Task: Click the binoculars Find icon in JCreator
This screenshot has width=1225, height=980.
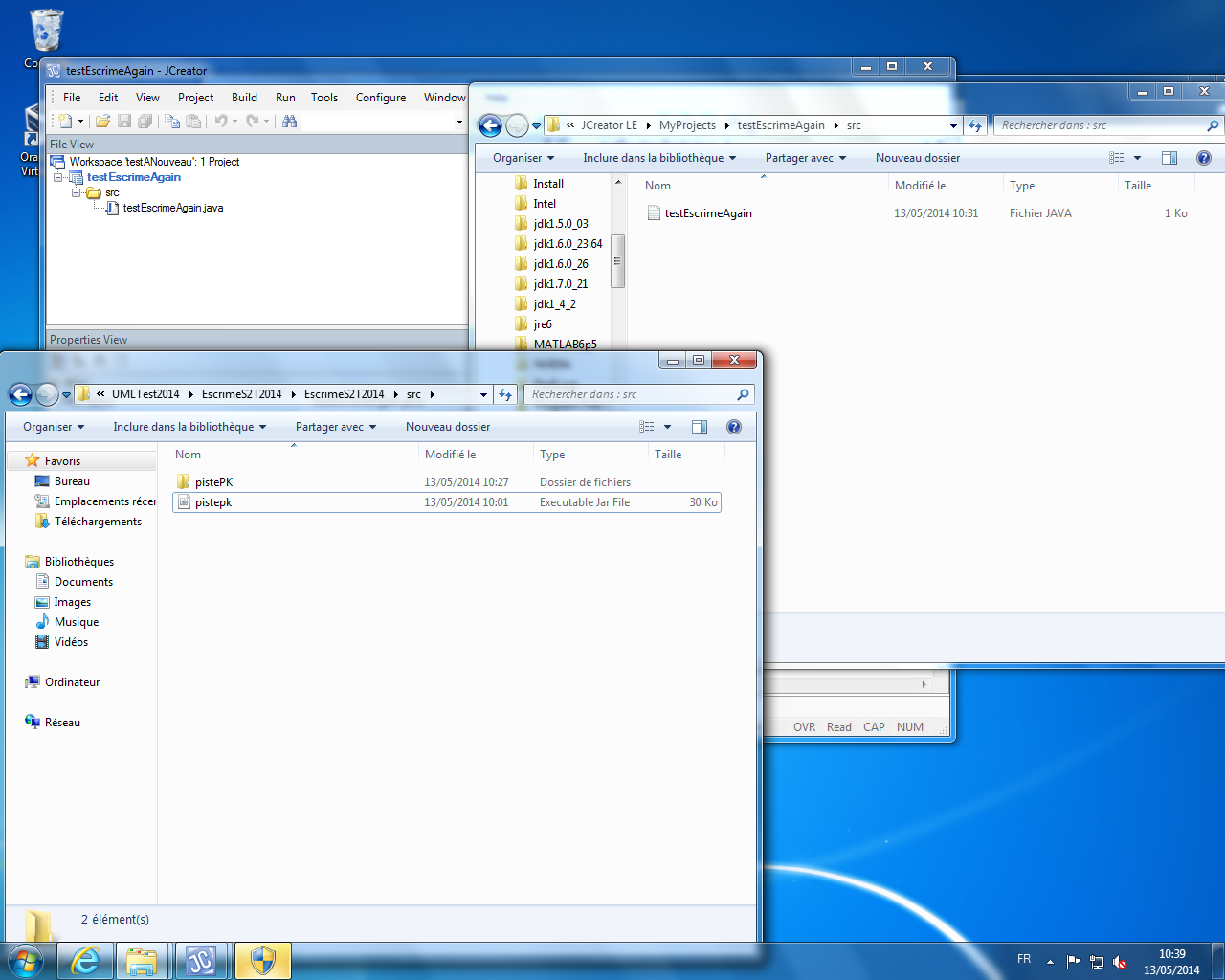Action: pos(289,122)
